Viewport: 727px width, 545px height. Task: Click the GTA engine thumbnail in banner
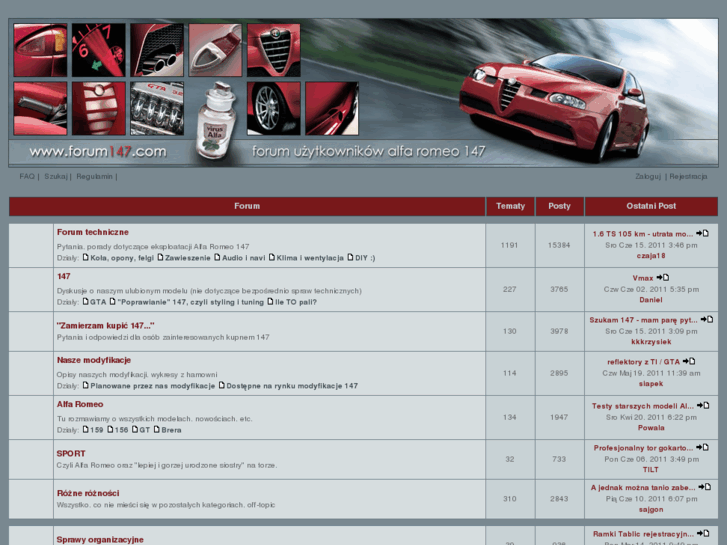coord(157,109)
